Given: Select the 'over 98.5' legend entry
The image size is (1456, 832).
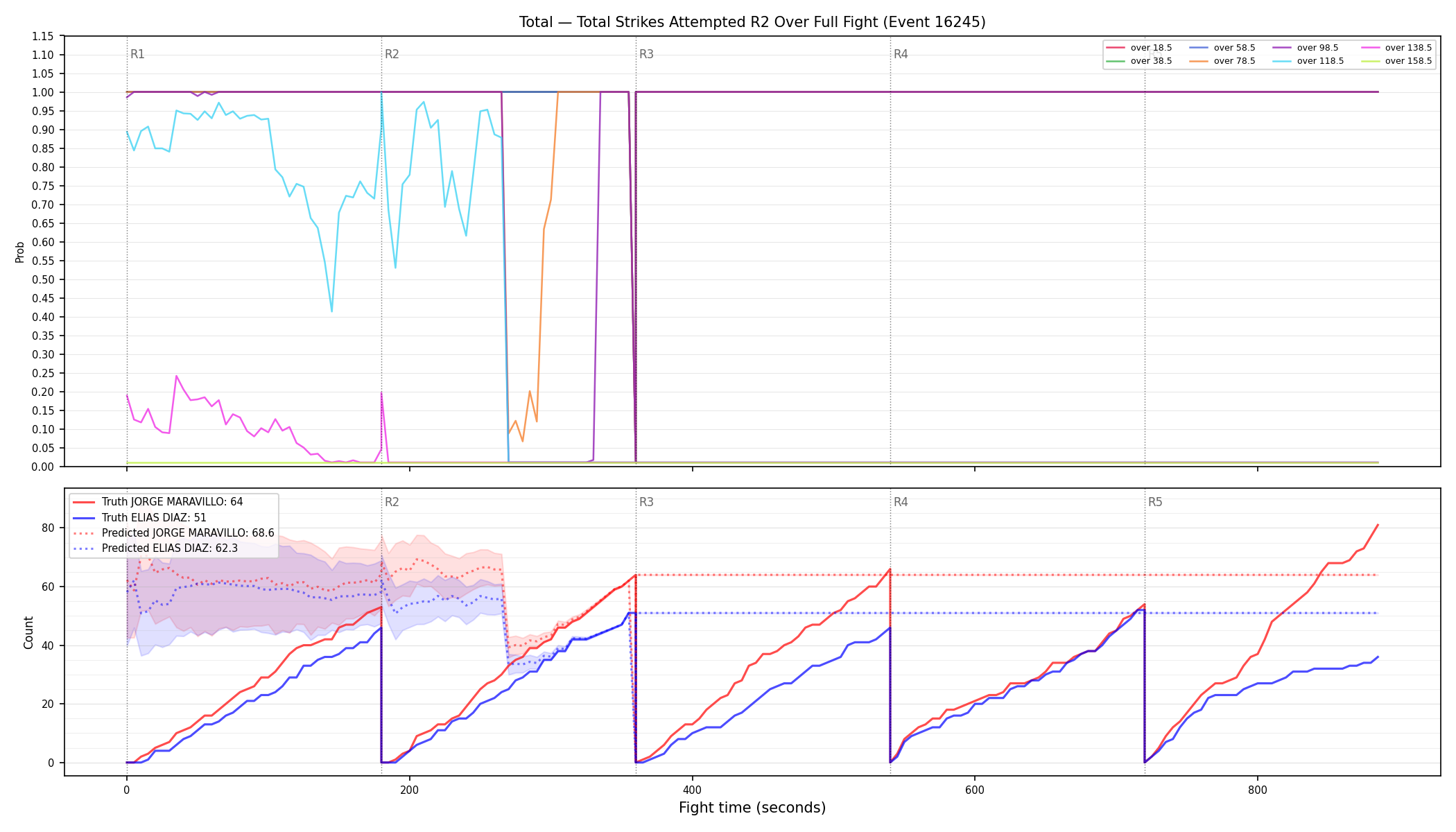Looking at the screenshot, I should coord(1306,48).
